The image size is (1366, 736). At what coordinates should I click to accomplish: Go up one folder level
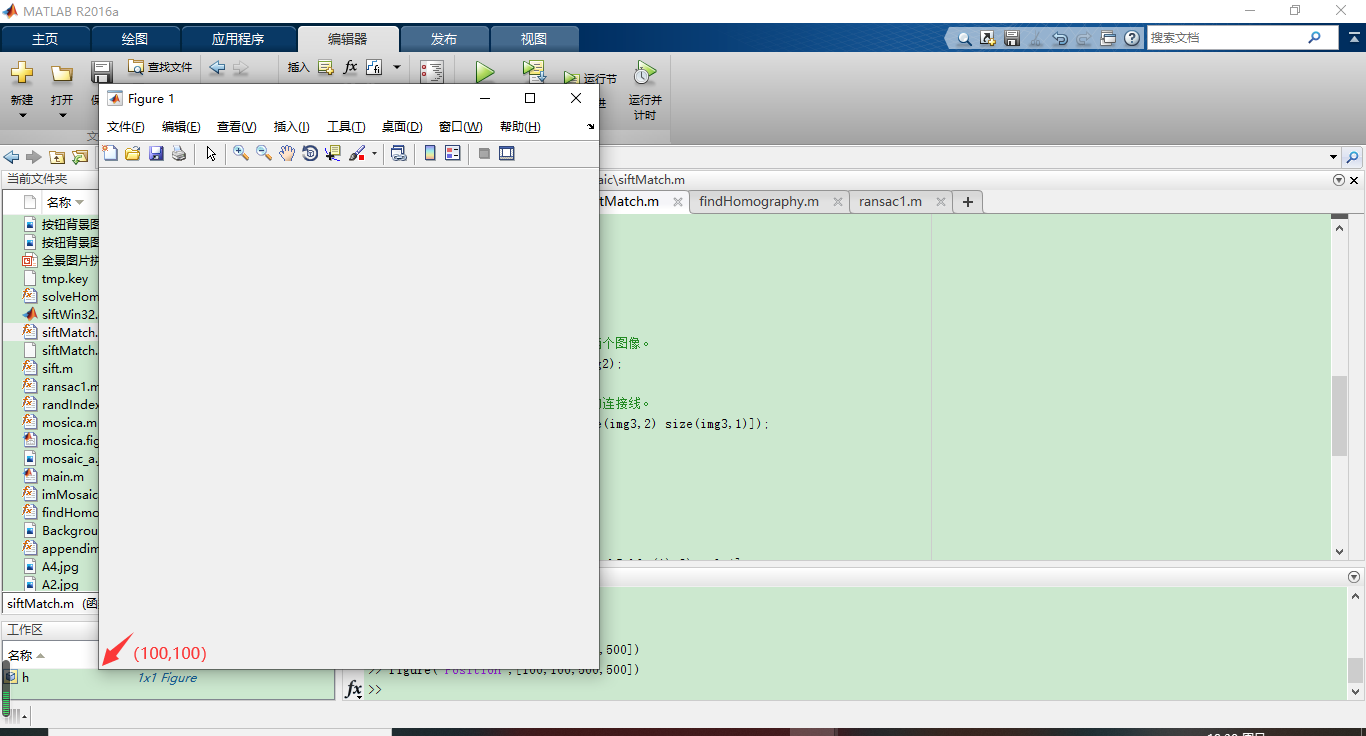(57, 157)
